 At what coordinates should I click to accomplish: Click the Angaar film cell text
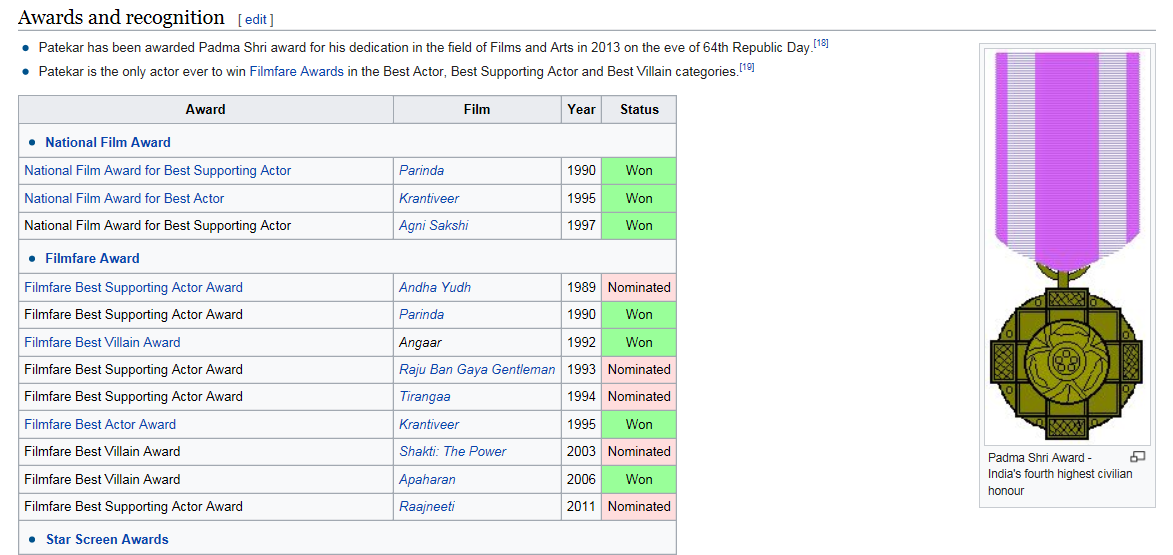tap(420, 342)
